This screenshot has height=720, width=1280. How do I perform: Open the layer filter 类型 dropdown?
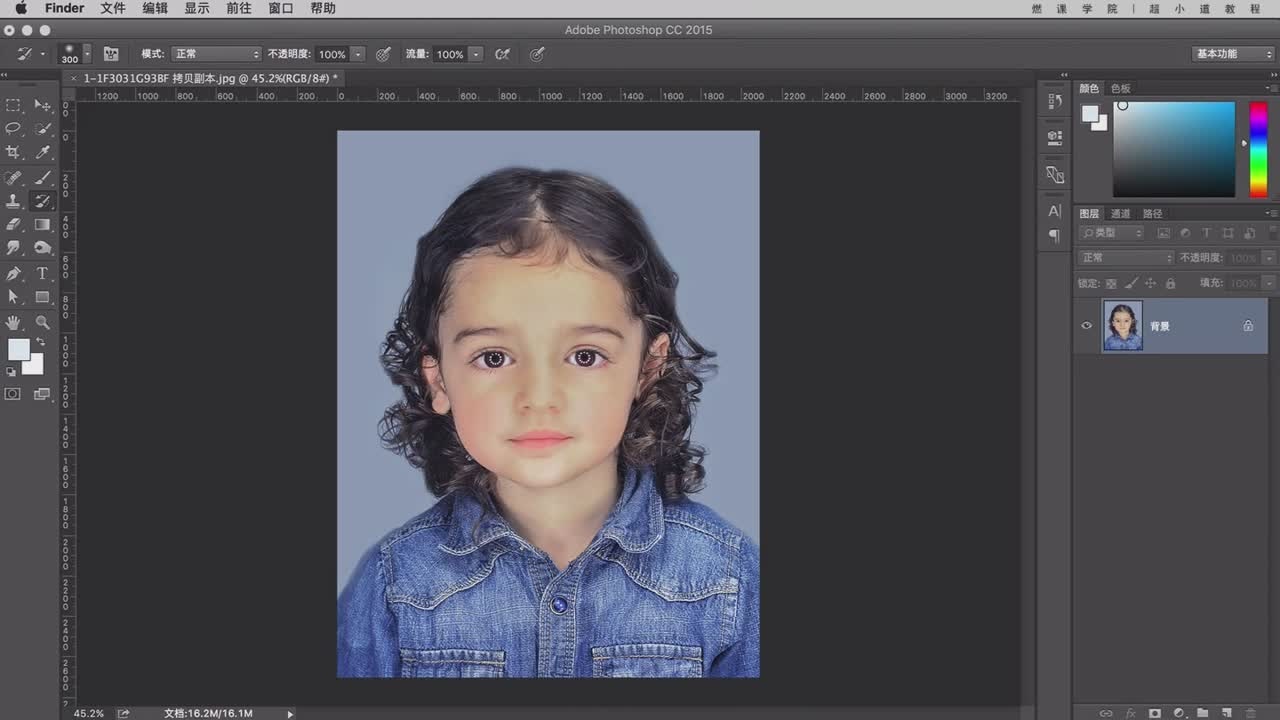point(1112,233)
